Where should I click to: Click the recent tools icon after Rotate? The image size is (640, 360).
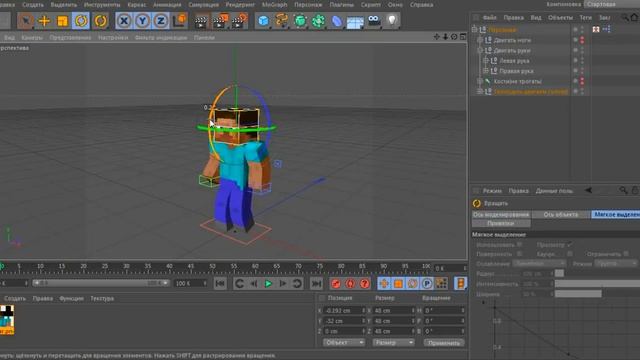100,21
